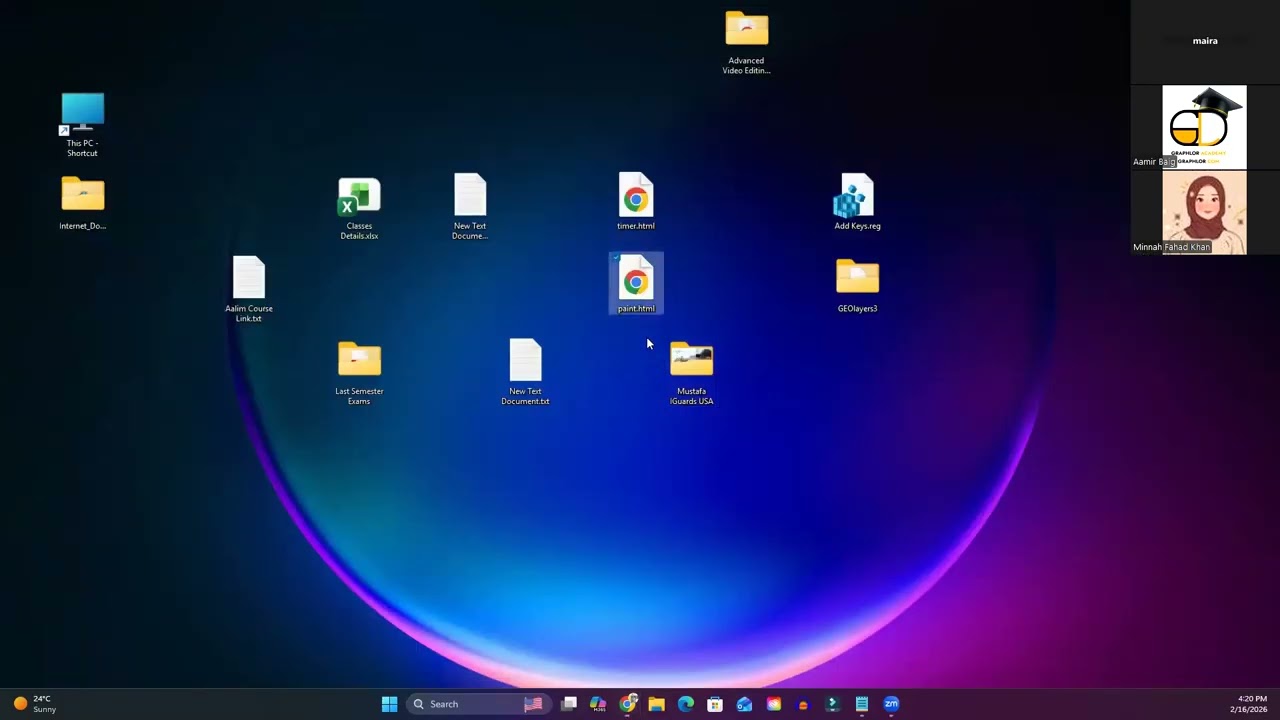Open File Explorer from the taskbar
Viewport: 1280px width, 720px height.
656,704
